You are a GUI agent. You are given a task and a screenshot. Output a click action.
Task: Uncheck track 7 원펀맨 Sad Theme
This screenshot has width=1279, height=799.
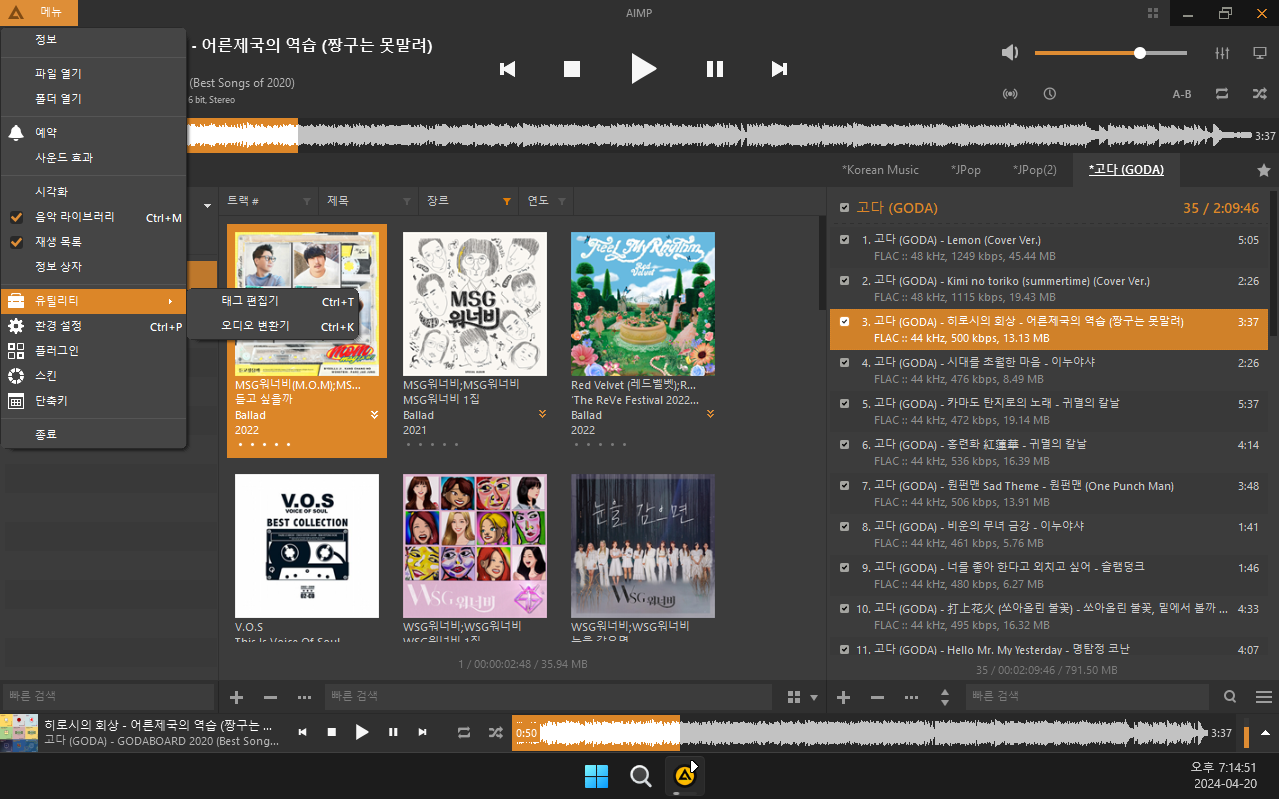click(x=845, y=486)
